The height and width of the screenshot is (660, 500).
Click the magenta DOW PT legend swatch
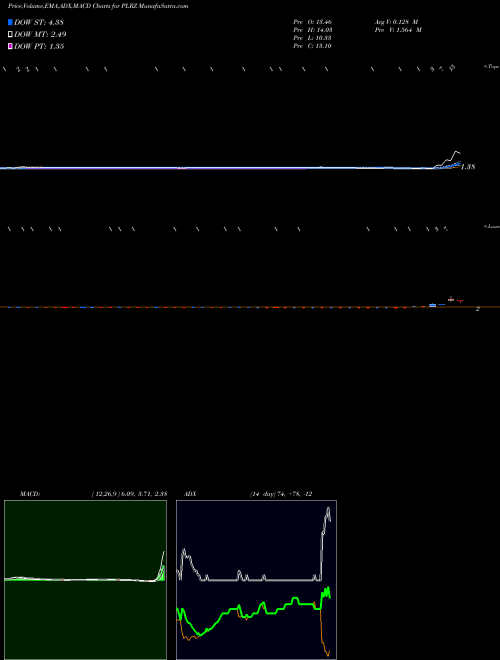click(10, 46)
